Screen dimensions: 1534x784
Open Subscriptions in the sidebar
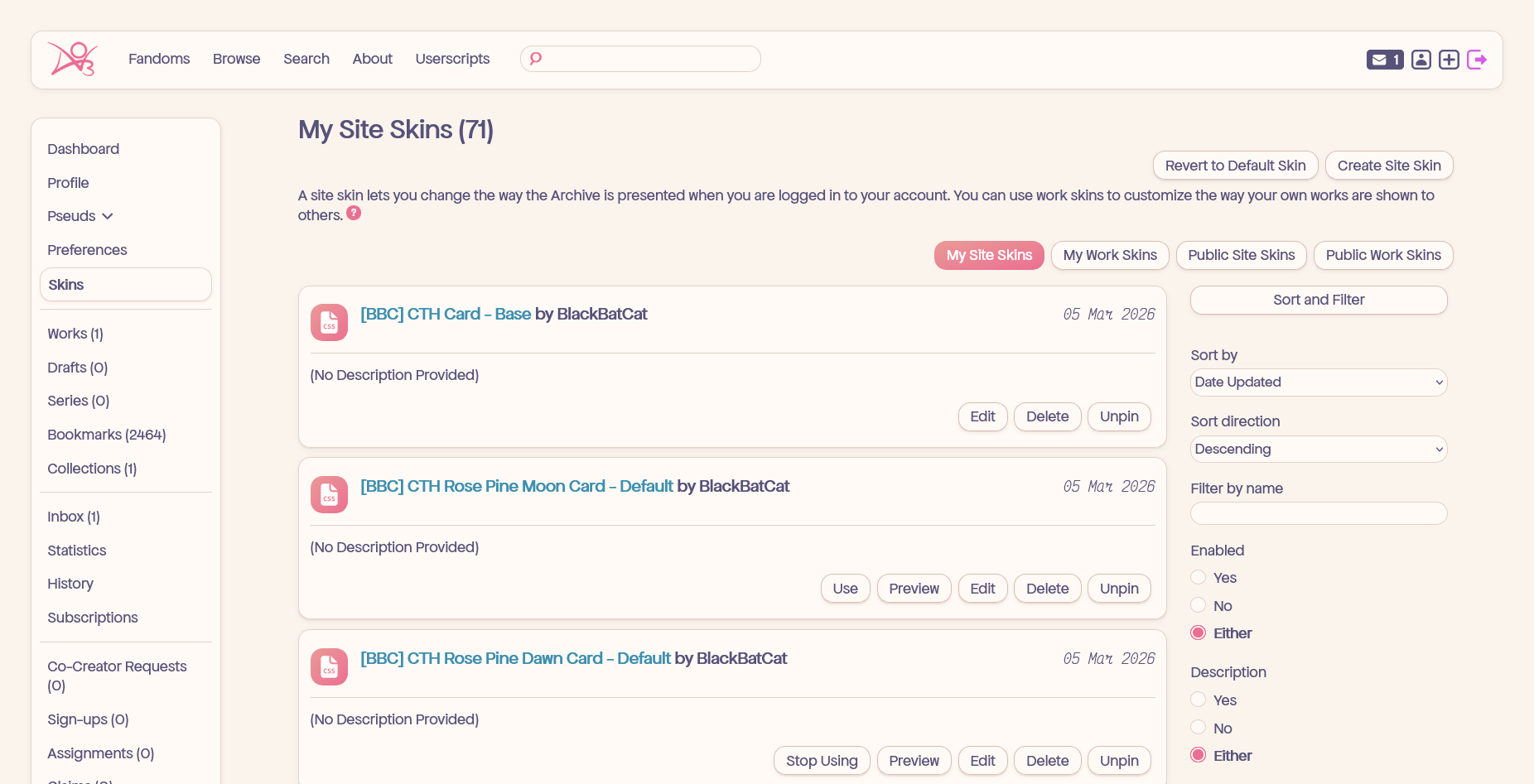coord(93,618)
